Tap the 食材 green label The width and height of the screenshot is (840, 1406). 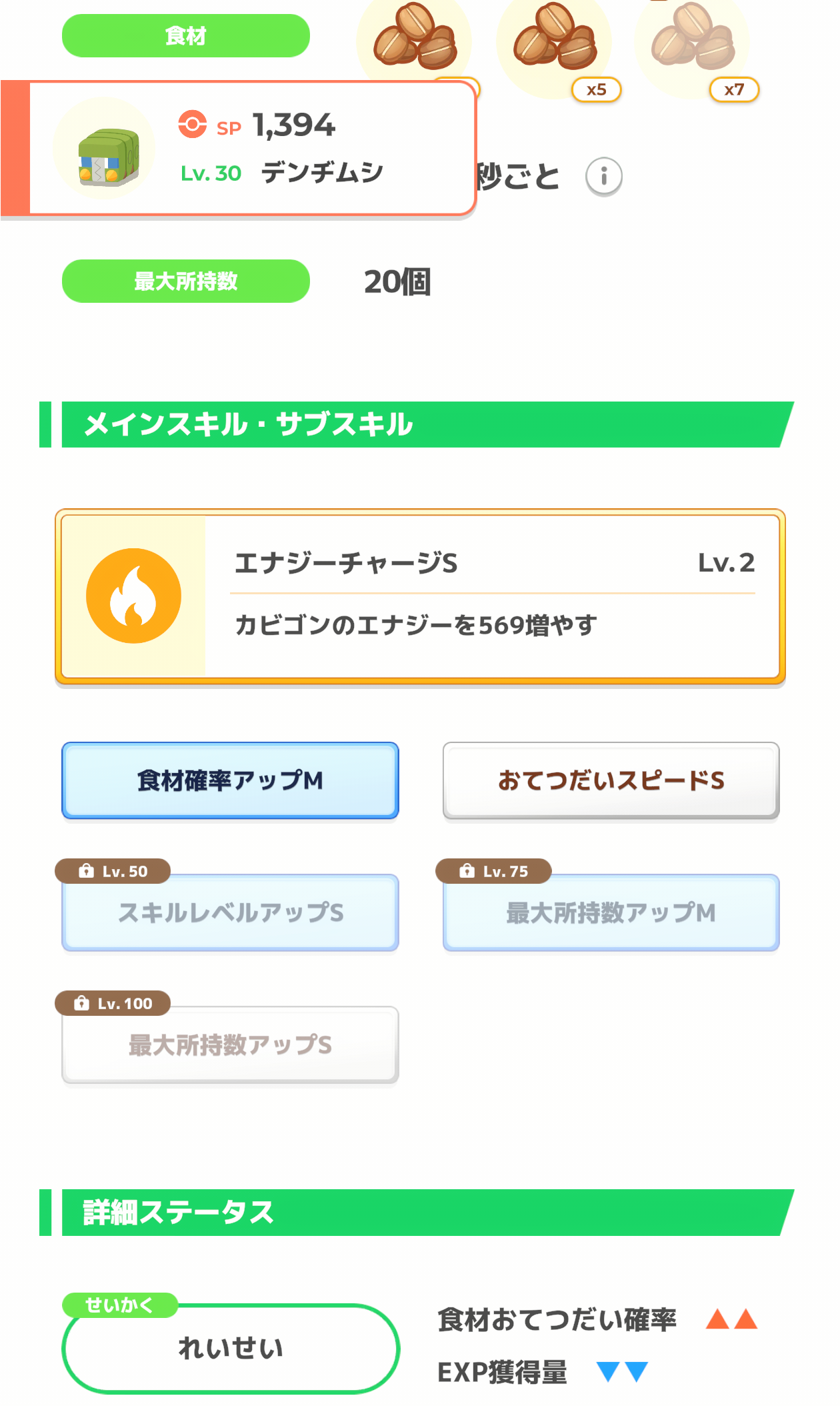(186, 35)
